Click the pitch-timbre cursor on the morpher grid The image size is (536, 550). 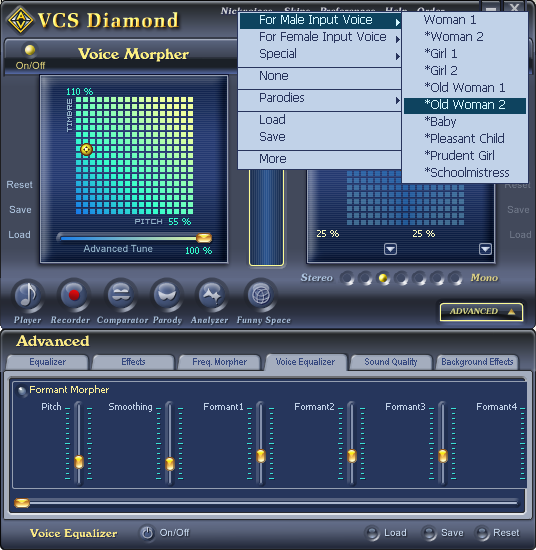click(x=86, y=149)
